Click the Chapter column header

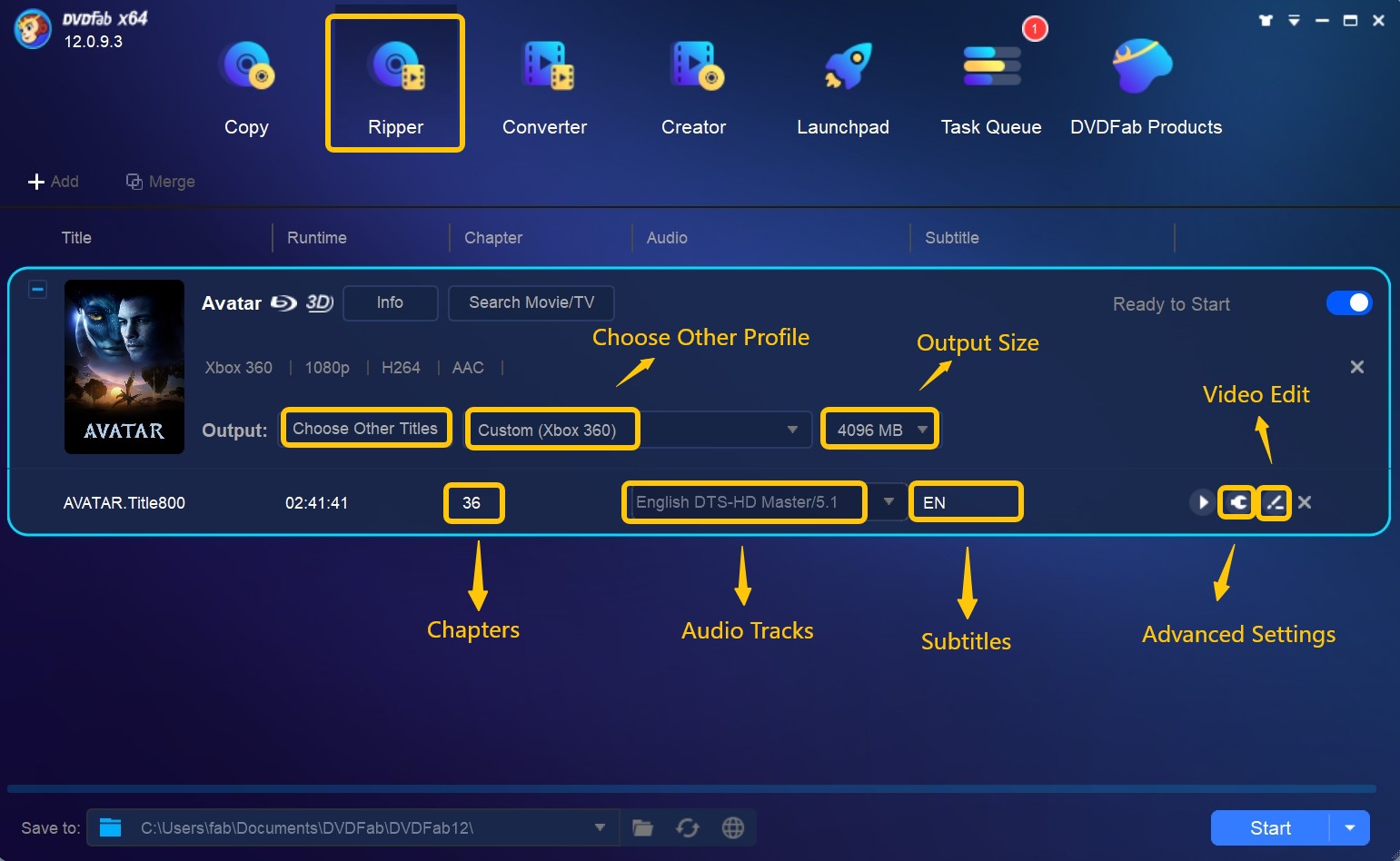pos(493,238)
